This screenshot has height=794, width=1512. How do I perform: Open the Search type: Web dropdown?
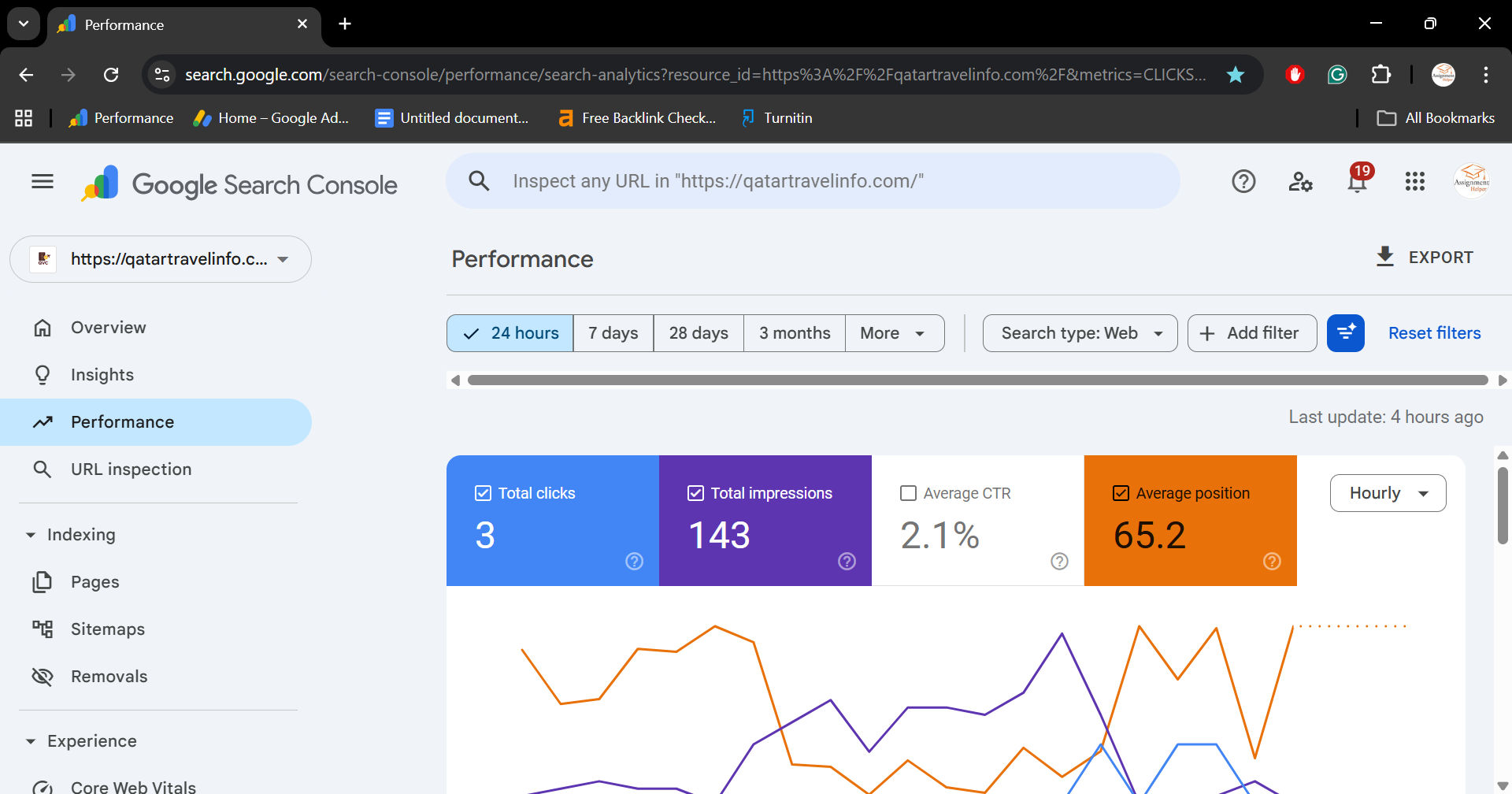1080,333
